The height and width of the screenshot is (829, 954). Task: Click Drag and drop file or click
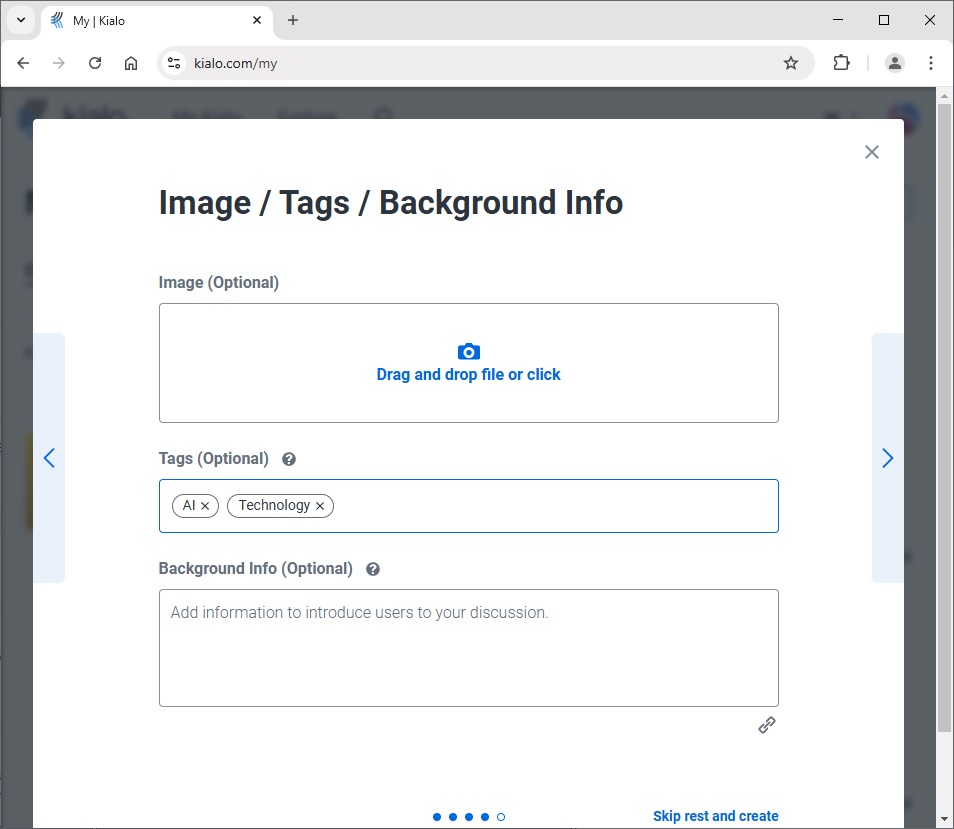(x=468, y=375)
